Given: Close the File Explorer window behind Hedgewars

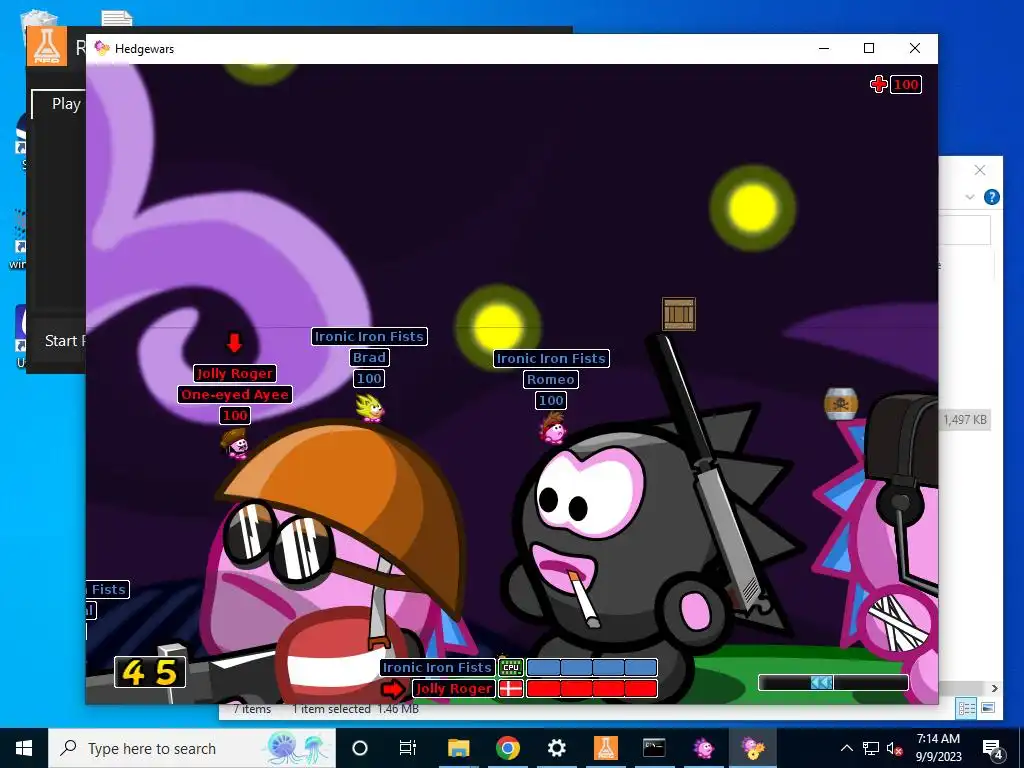Looking at the screenshot, I should click(980, 170).
